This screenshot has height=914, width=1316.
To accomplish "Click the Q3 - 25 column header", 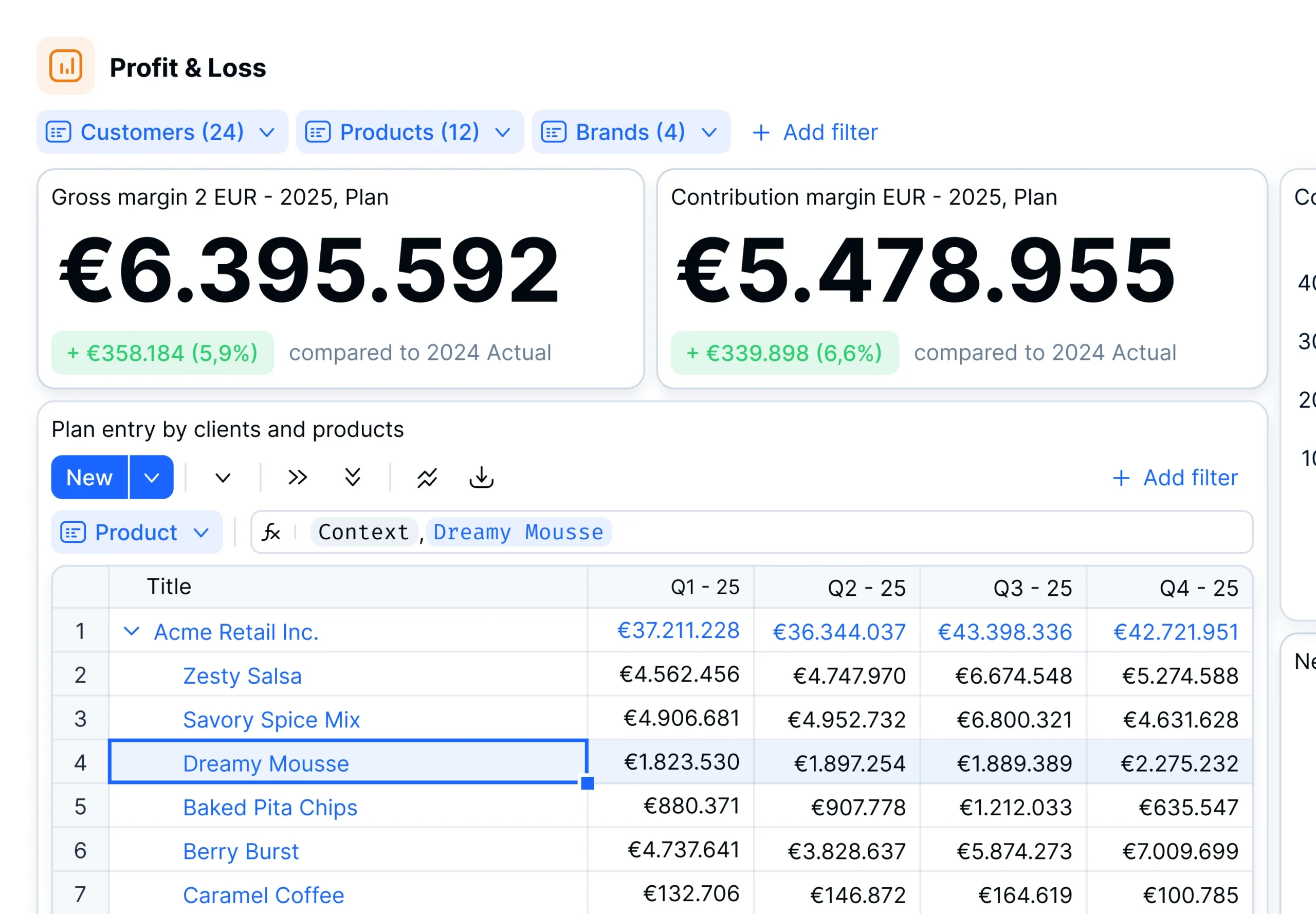I will [x=1003, y=587].
